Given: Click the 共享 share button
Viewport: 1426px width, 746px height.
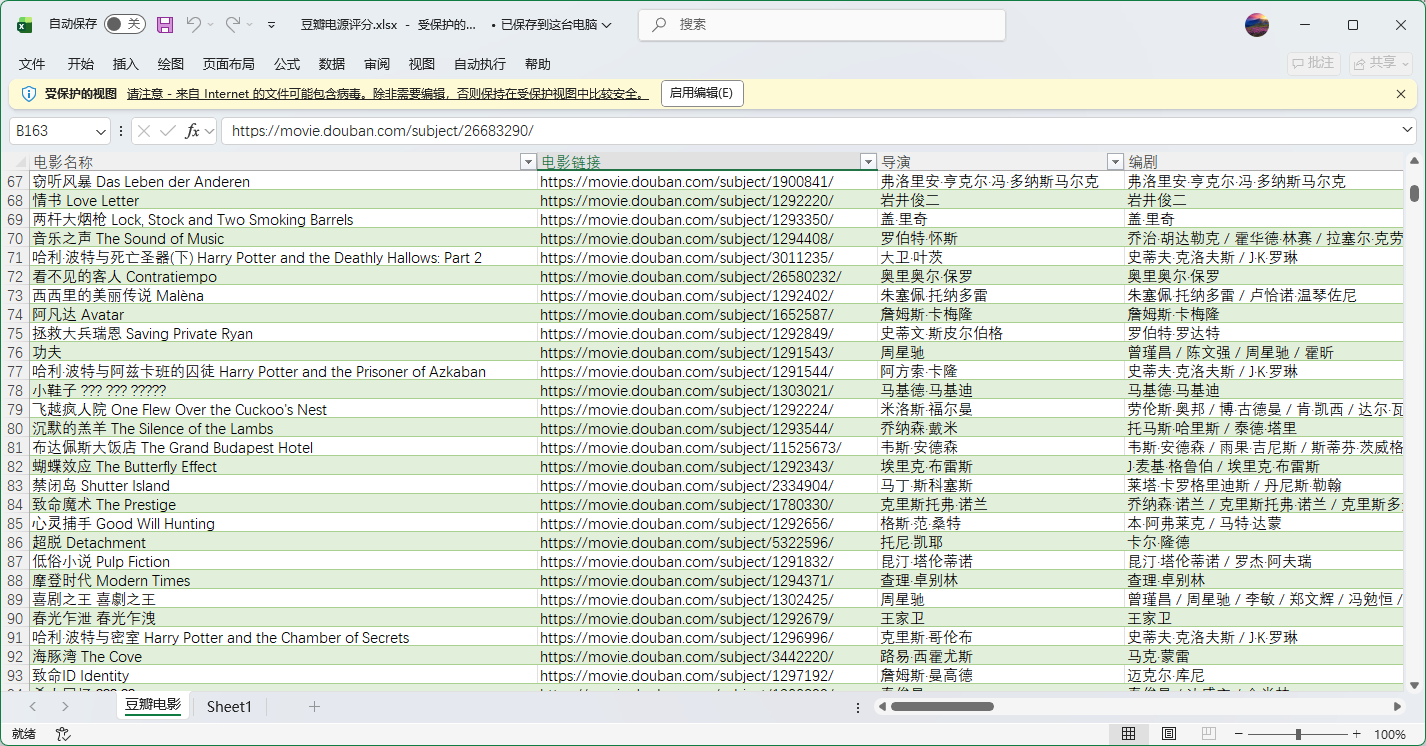Looking at the screenshot, I should [1380, 63].
